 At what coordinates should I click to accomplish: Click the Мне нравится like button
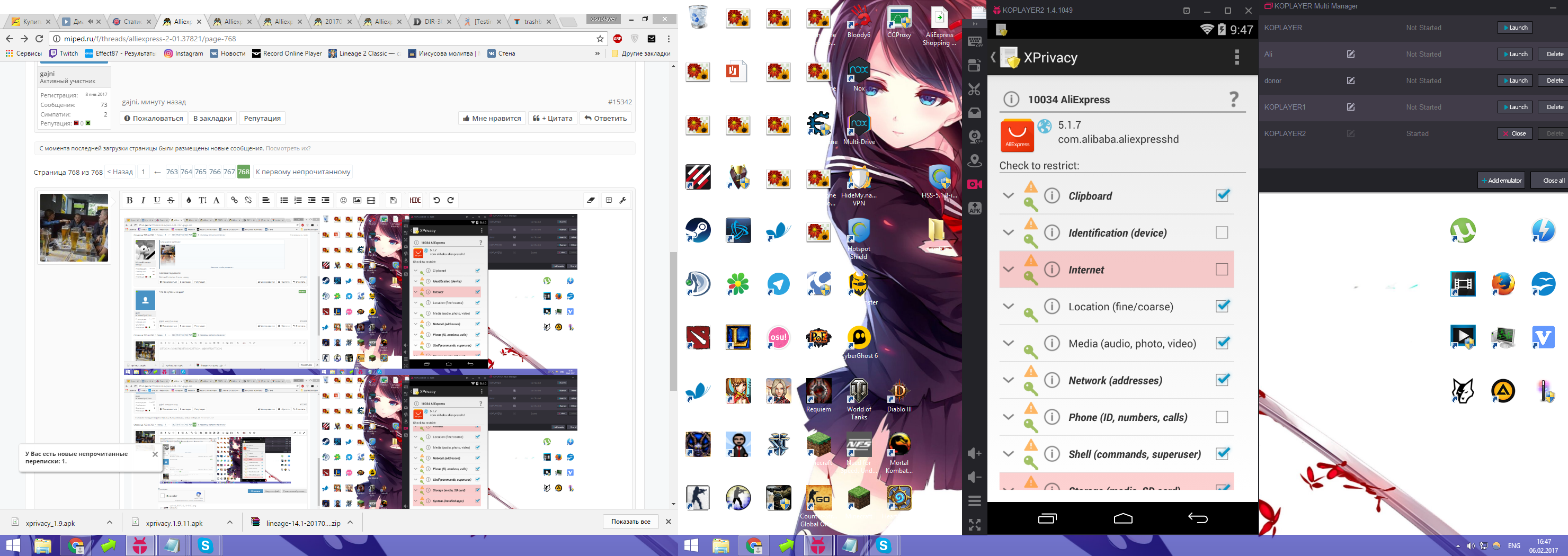[x=492, y=118]
